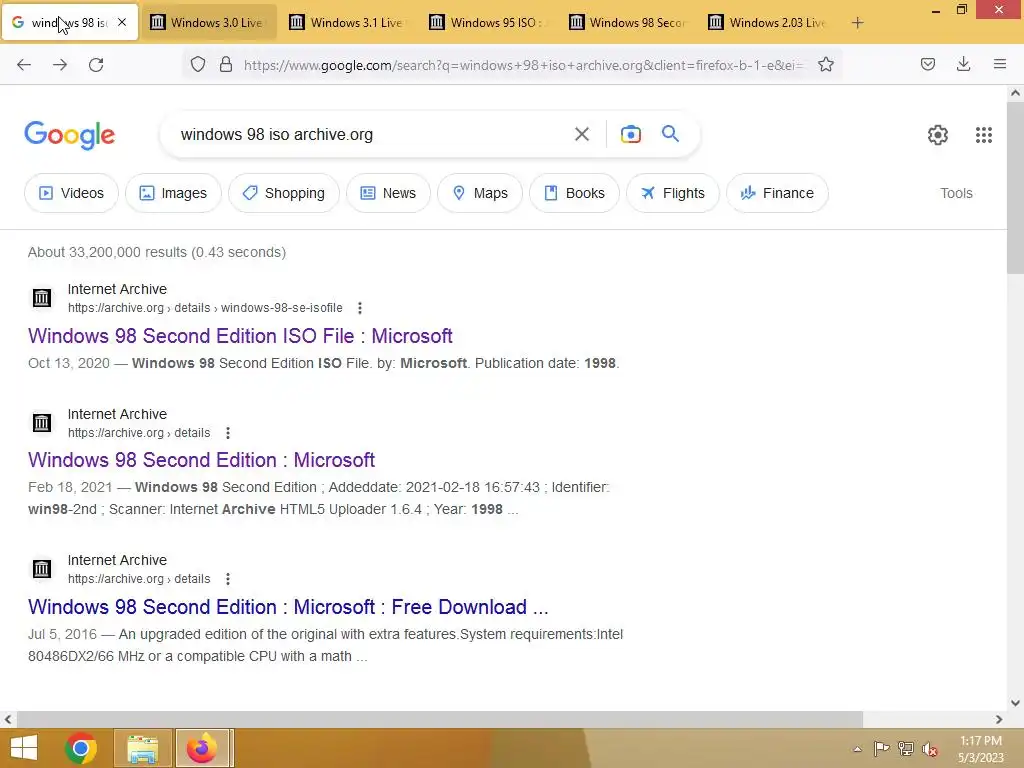1024x768 pixels.
Task: Open Windows 98 Second Edition Free Download link
Action: pyautogui.click(x=288, y=607)
